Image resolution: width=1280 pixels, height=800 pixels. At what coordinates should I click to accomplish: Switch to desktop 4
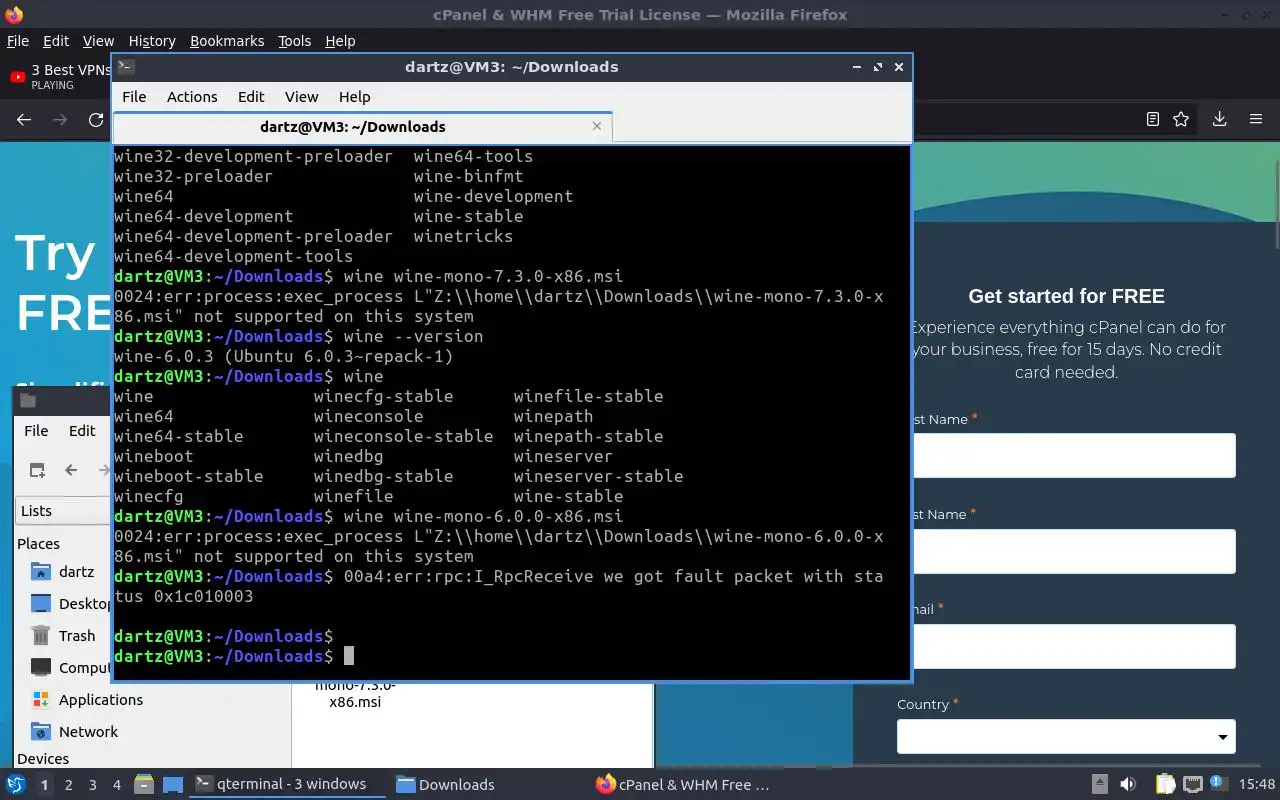click(117, 785)
